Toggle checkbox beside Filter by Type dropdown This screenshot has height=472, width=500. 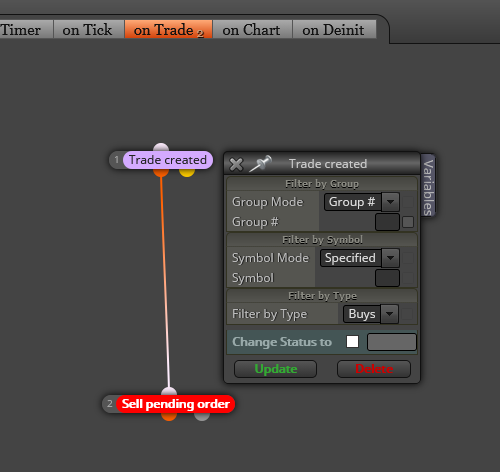(x=407, y=314)
